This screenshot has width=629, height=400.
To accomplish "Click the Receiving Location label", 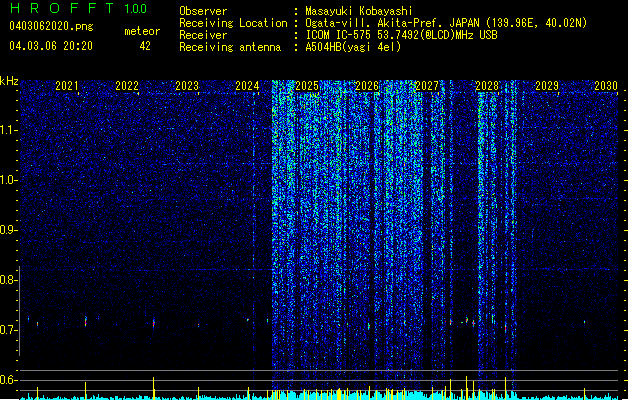I will click(233, 23).
